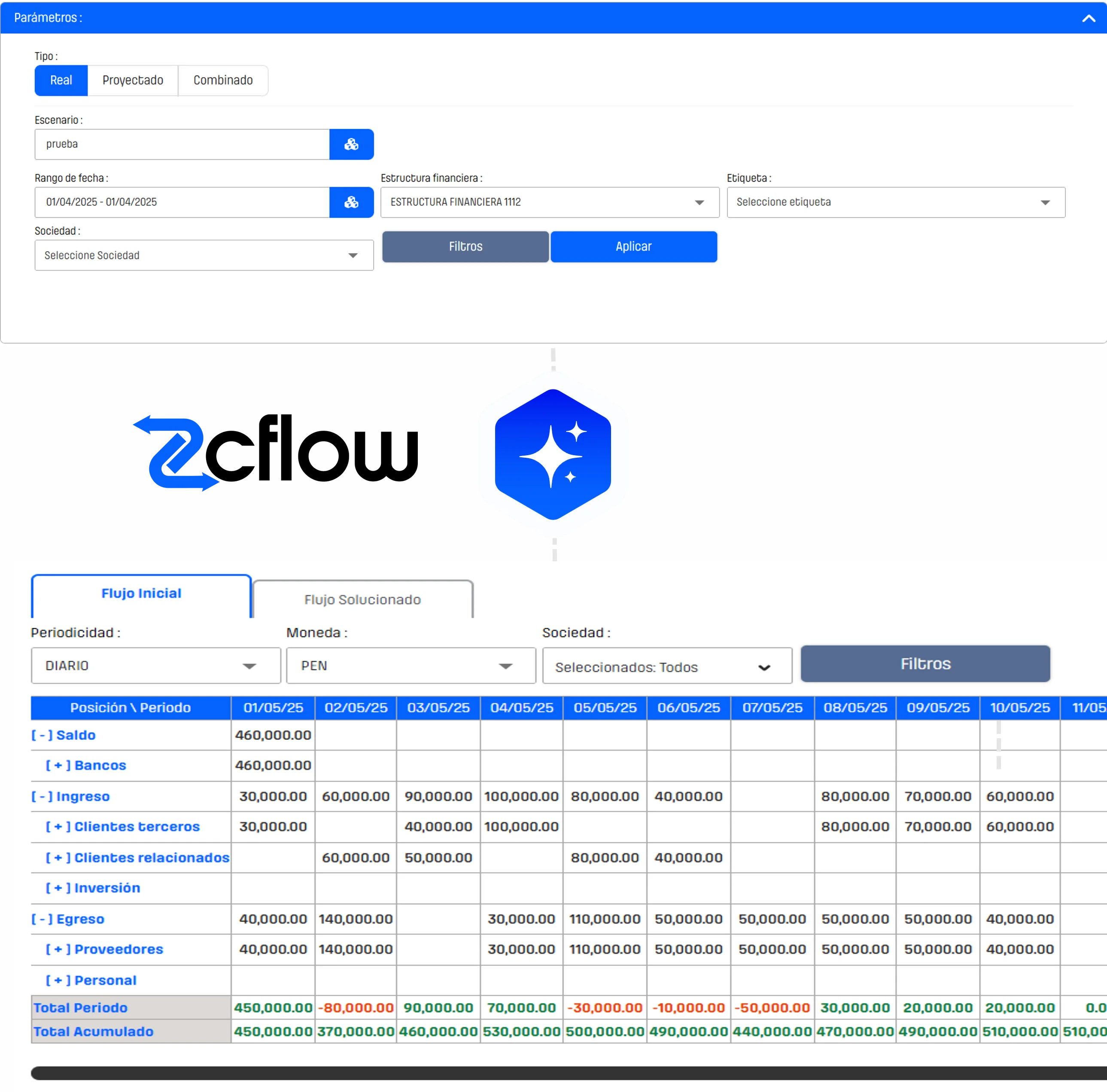
Task: Collapse the Egreso group
Action: 42,919
